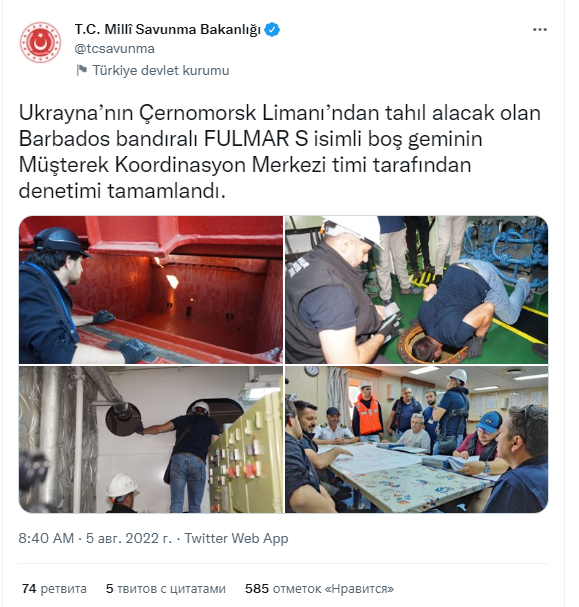579x607 pixels.
Task: Open the @tcsavunma handle link
Action: click(115, 49)
